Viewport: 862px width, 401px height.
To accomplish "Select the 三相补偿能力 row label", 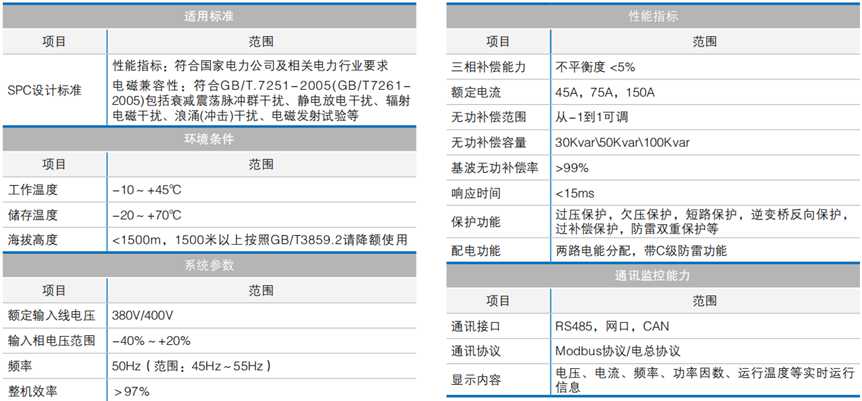I will (490, 66).
